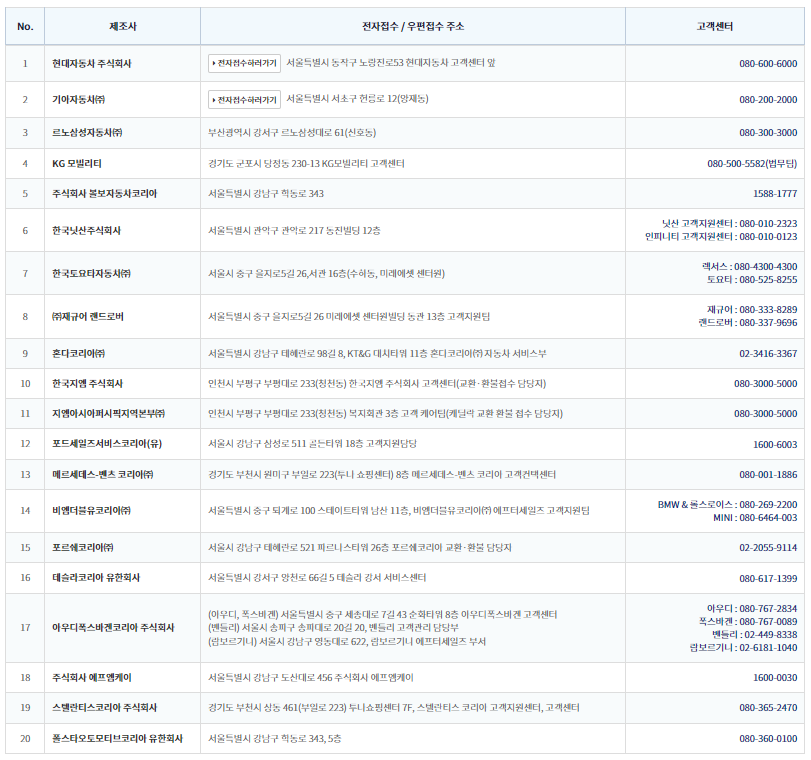The image size is (811, 760).
Task: Select phone number 080-365-2470
Action: click(x=768, y=707)
